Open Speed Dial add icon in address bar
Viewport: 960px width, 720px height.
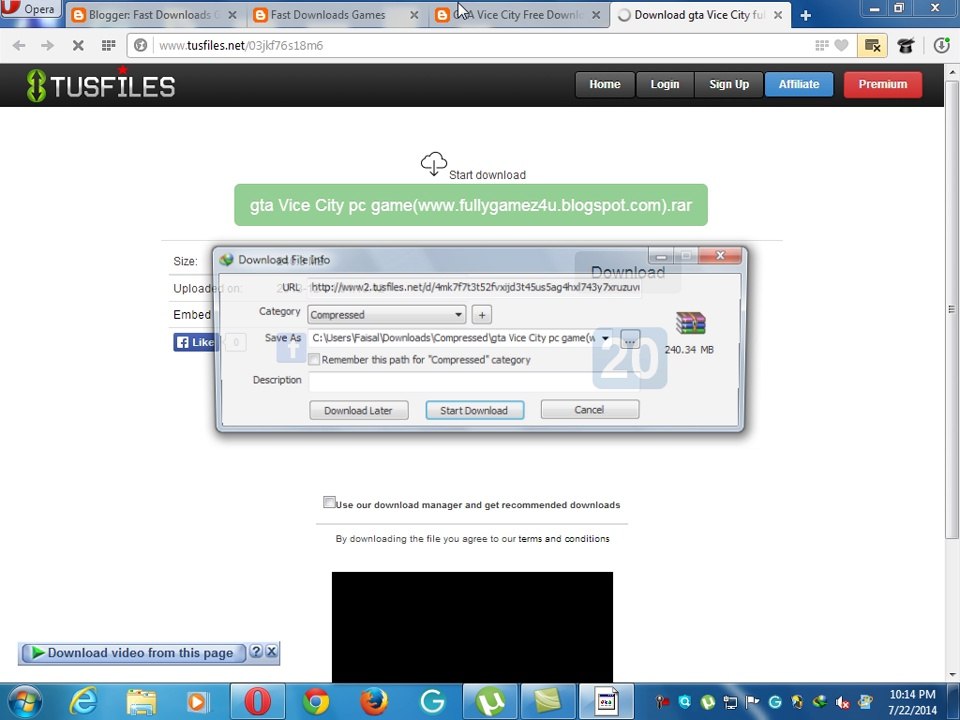point(822,45)
